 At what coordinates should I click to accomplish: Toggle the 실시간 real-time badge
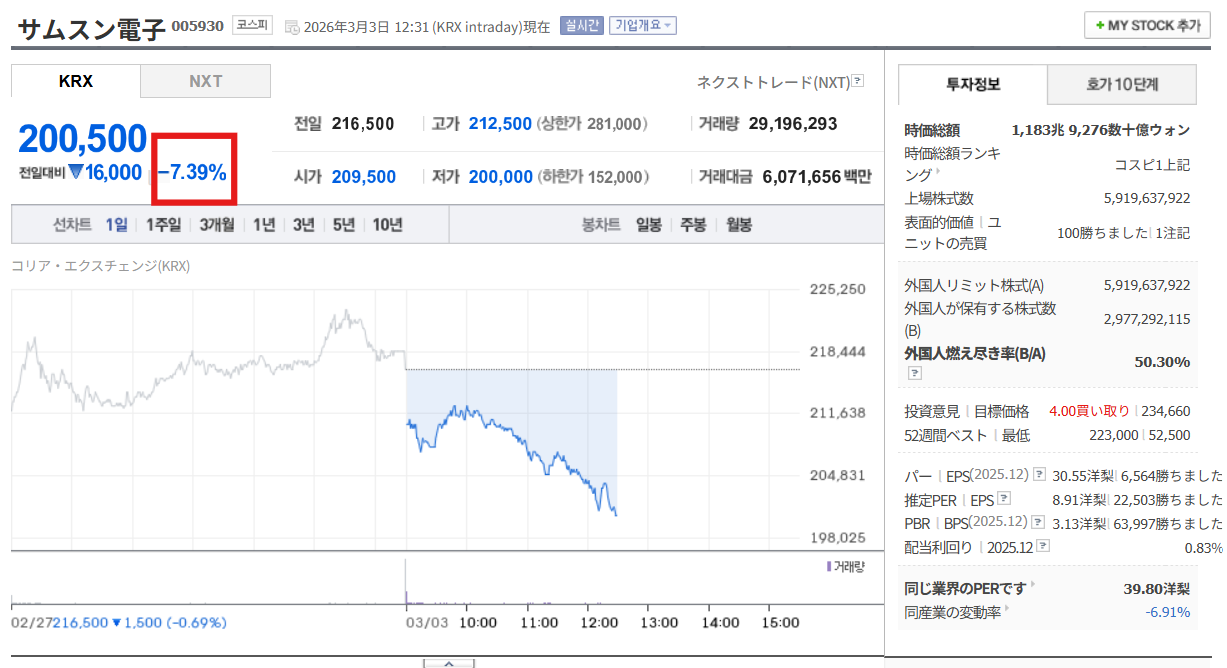581,26
